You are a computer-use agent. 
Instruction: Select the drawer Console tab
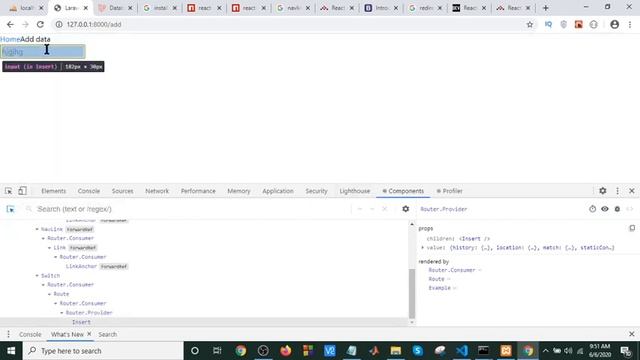[x=30, y=334]
